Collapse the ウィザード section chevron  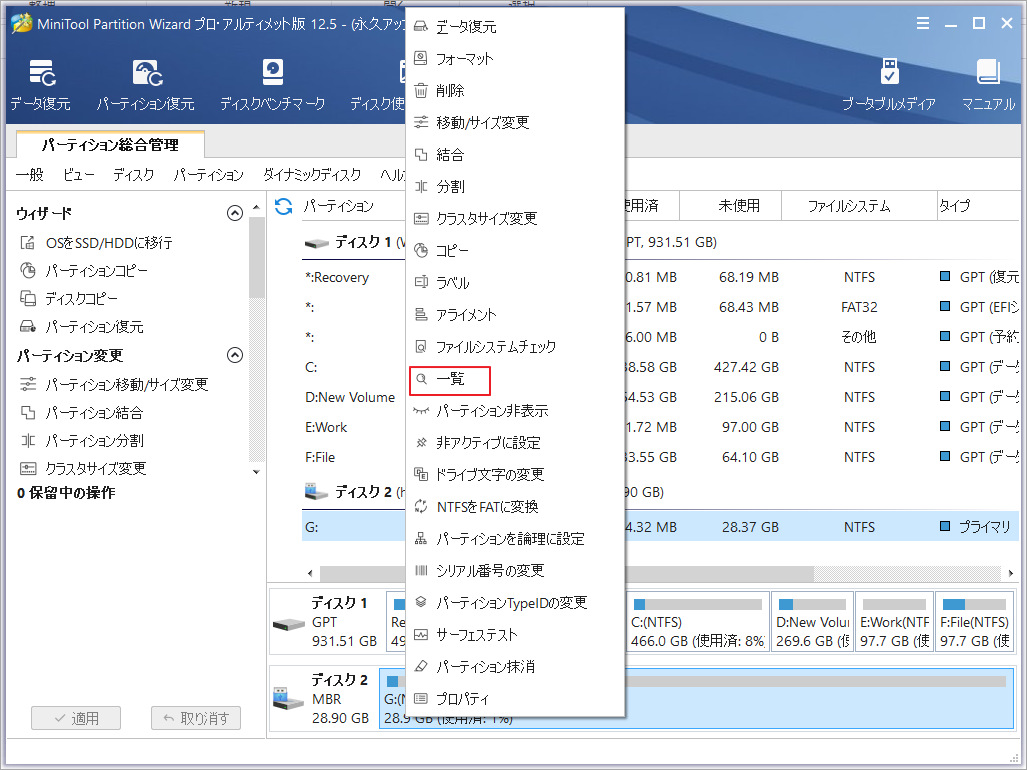[x=235, y=212]
